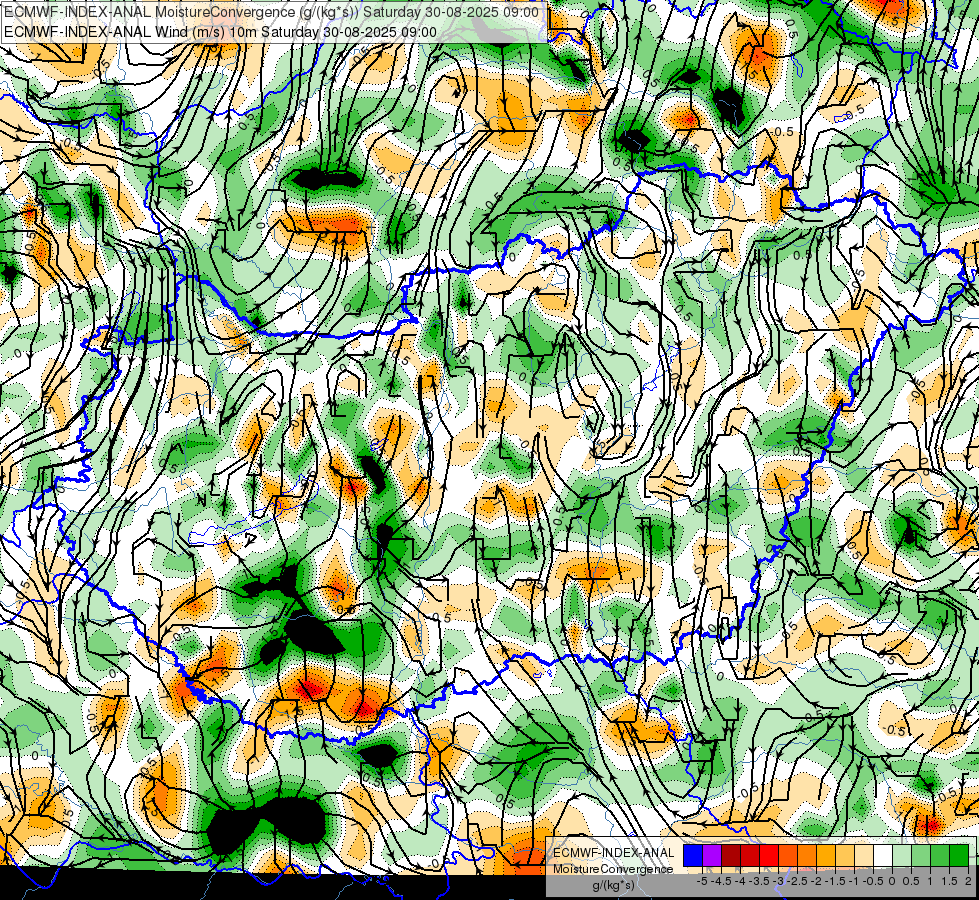Click the legend tick label '-2.5'

point(797,881)
